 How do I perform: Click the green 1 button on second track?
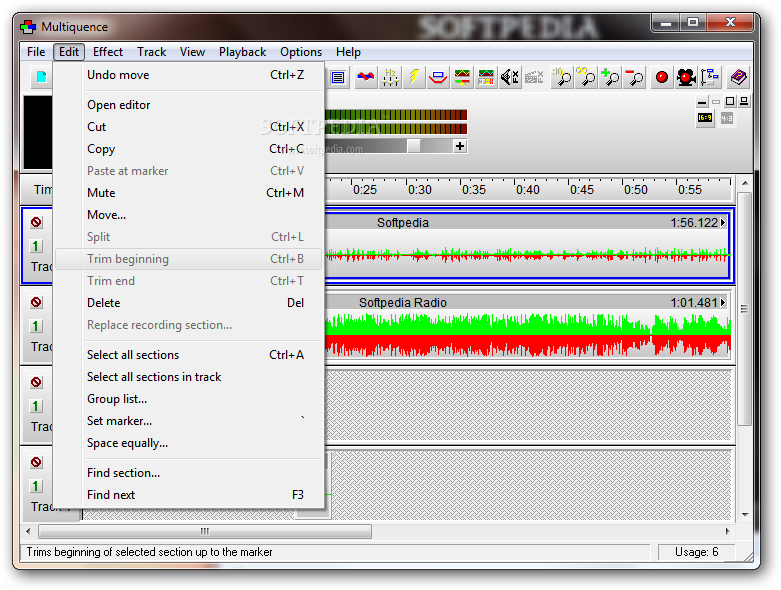tap(36, 326)
